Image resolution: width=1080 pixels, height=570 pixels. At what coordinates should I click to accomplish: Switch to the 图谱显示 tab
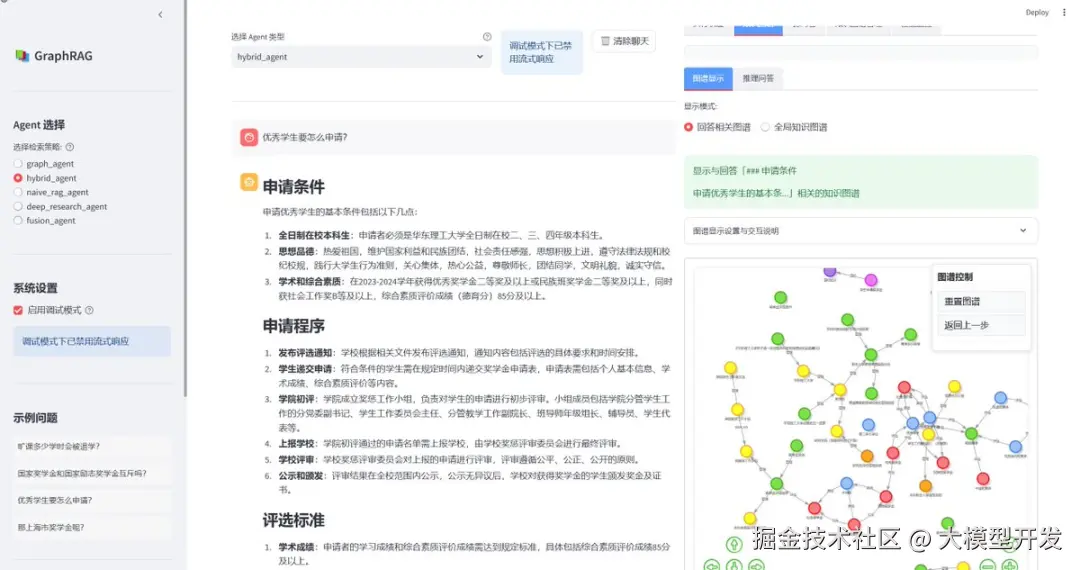[708, 78]
